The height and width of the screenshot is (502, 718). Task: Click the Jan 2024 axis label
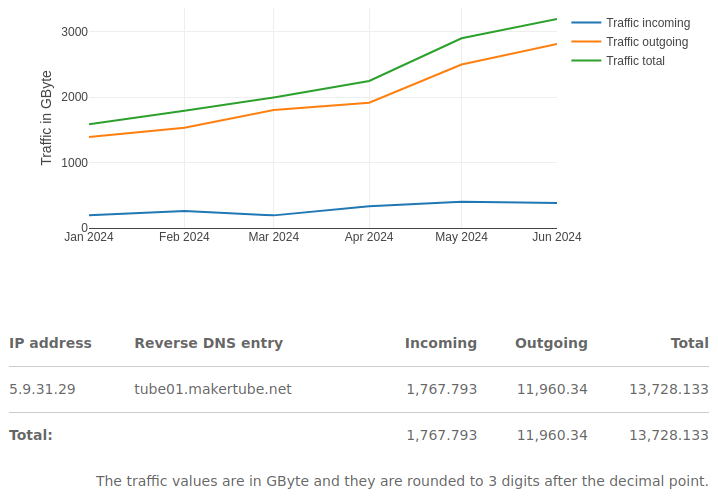tap(89, 237)
